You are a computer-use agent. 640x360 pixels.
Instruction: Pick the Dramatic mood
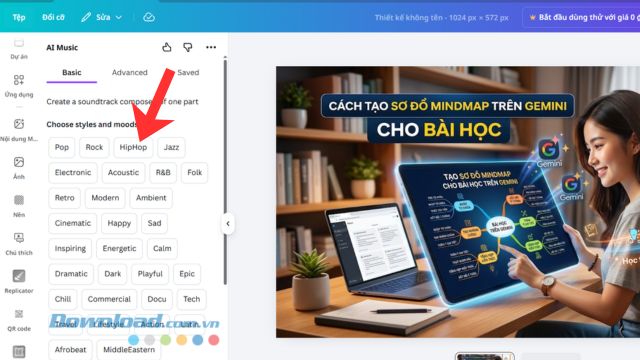coord(71,274)
